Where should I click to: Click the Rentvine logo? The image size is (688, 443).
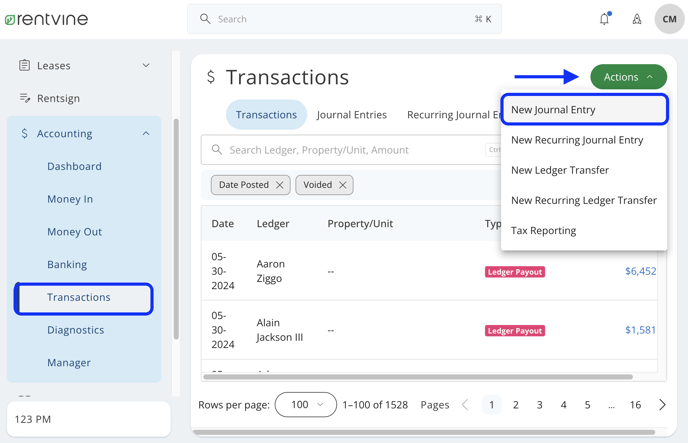click(x=47, y=19)
